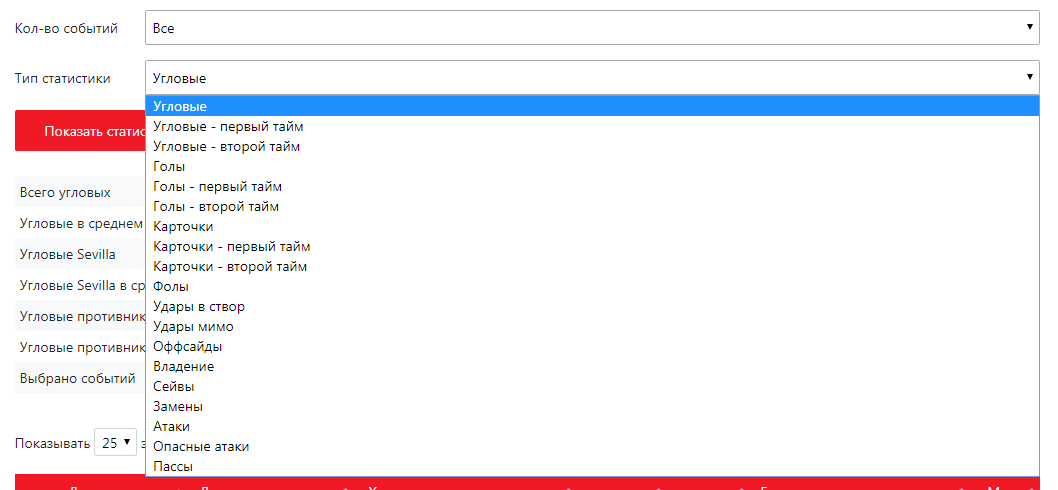Viewport: 1058px width, 490px height.
Task: Choose Владение from the list
Action: (x=183, y=367)
